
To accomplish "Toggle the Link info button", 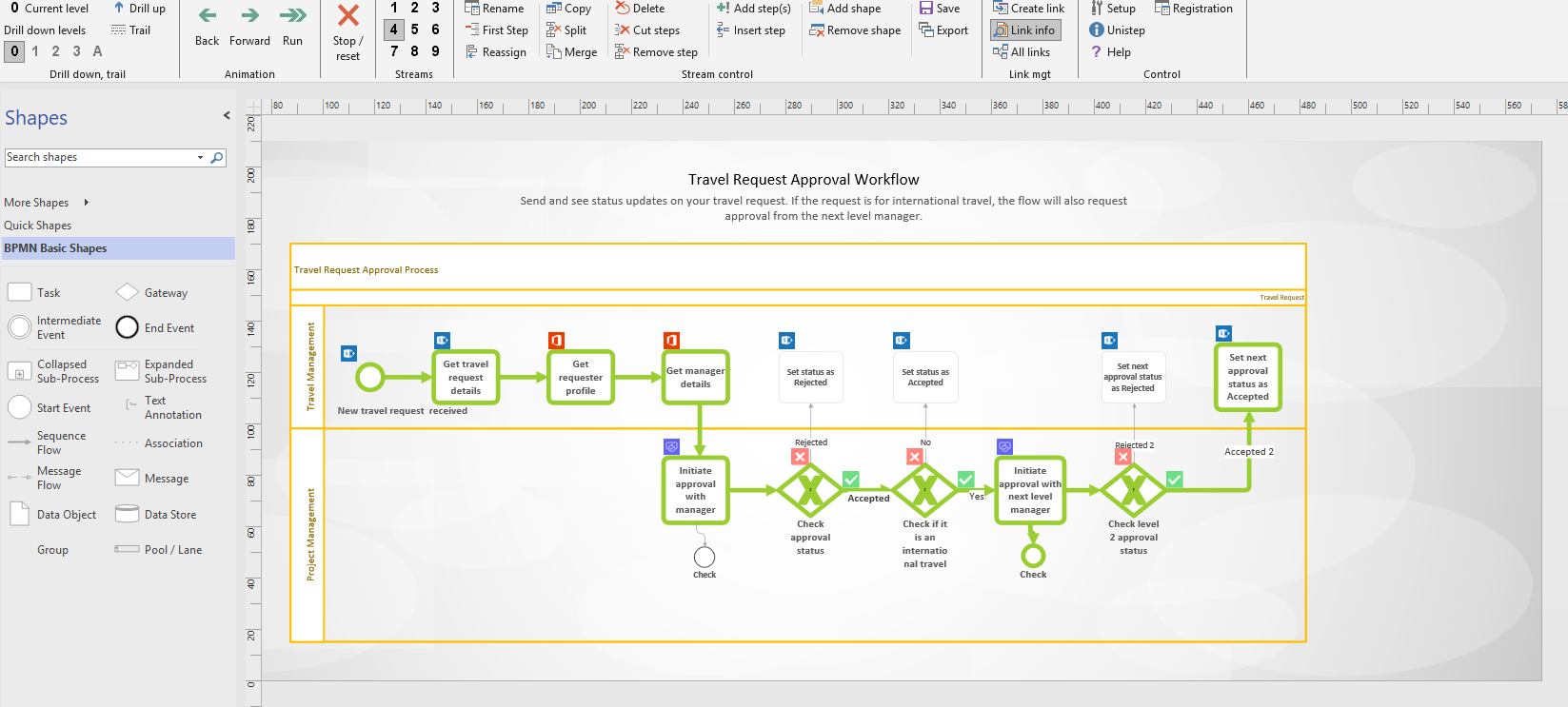I will click(x=1024, y=30).
